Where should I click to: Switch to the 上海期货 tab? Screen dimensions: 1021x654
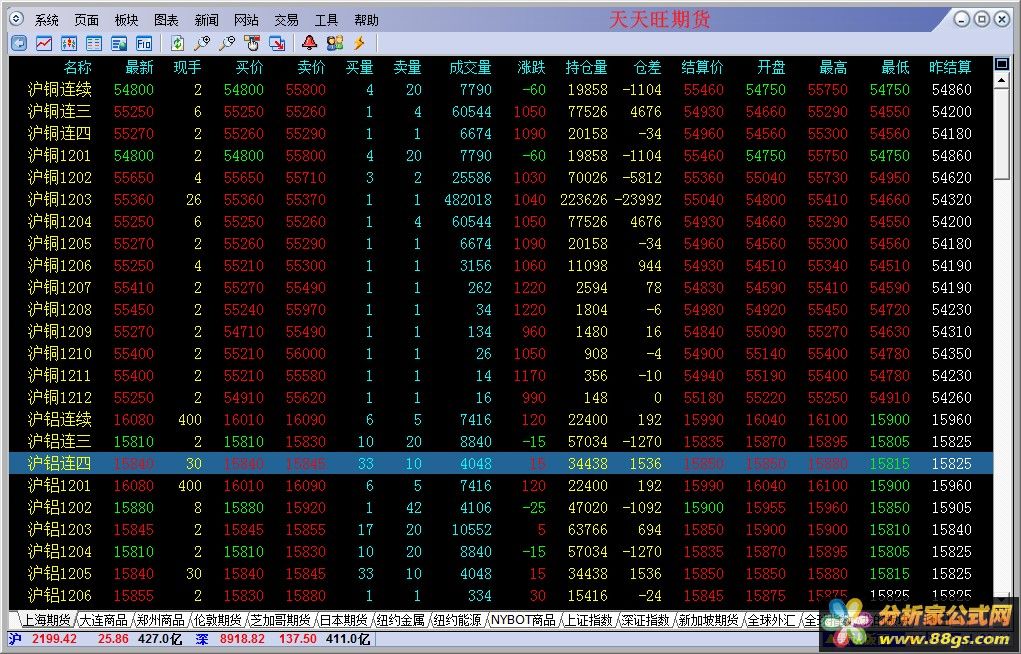[x=46, y=620]
